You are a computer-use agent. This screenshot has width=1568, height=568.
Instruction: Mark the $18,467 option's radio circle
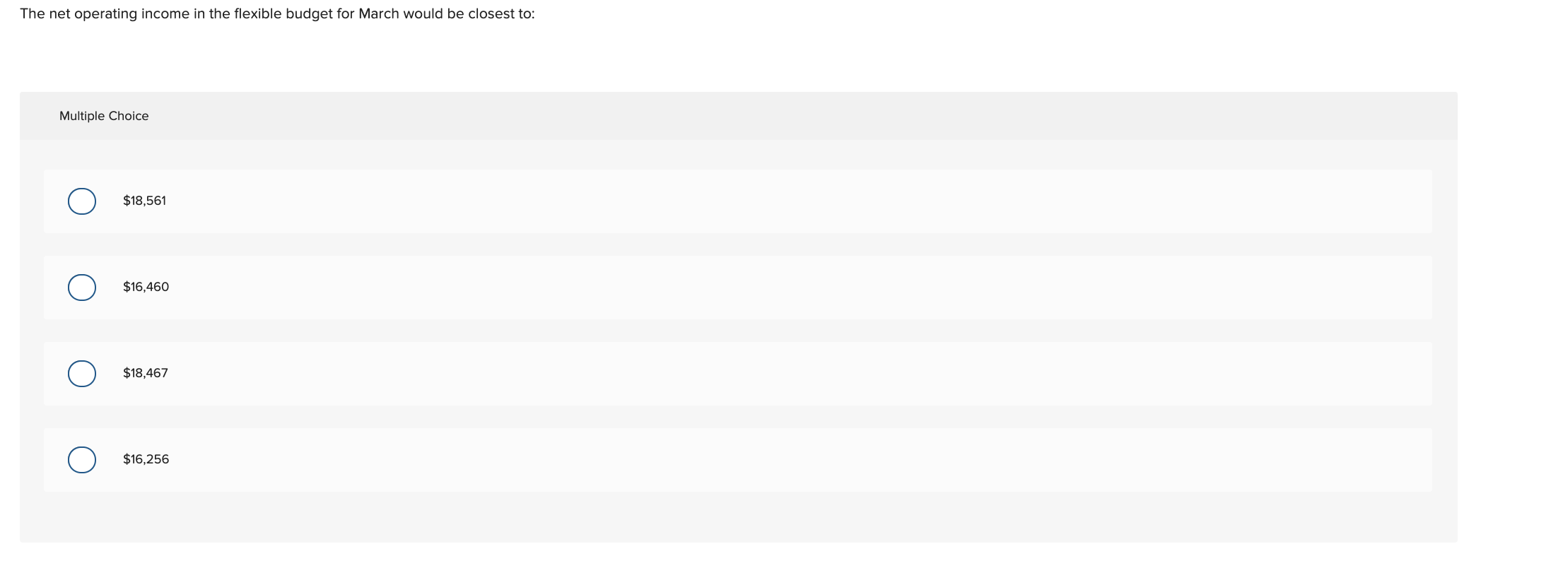coord(82,374)
